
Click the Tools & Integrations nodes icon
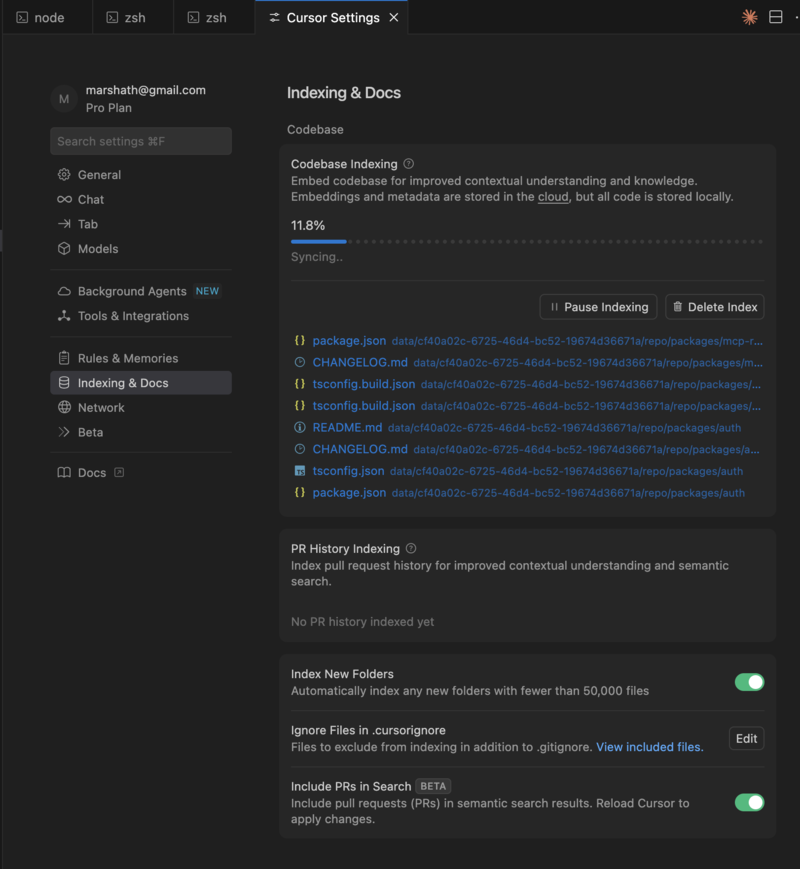(64, 316)
